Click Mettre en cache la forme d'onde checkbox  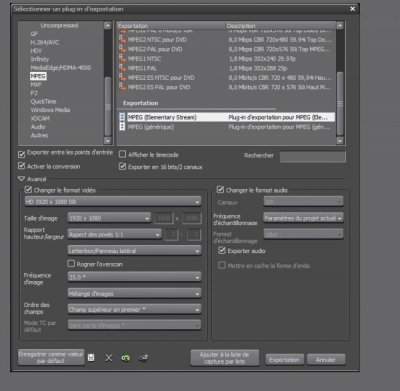tap(222, 265)
